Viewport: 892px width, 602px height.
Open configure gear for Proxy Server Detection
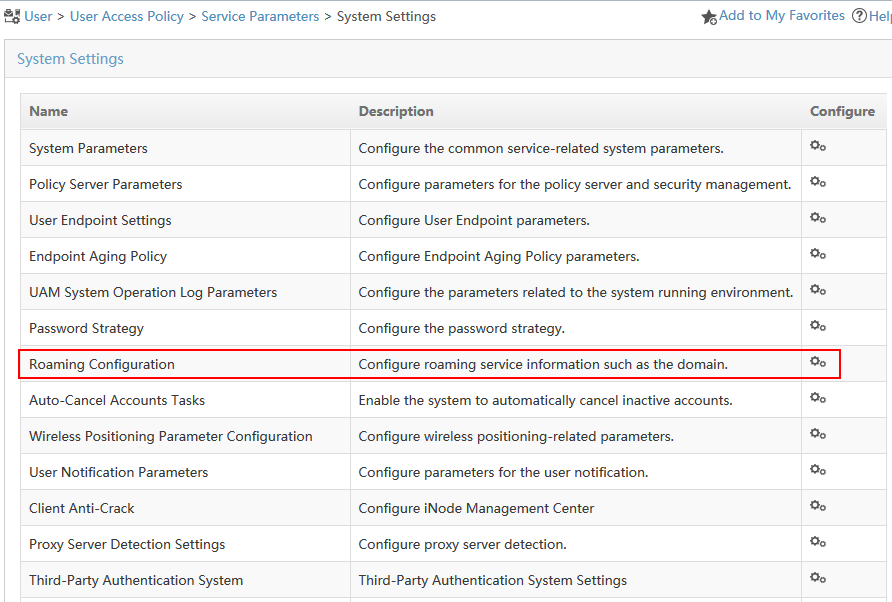pos(817,541)
